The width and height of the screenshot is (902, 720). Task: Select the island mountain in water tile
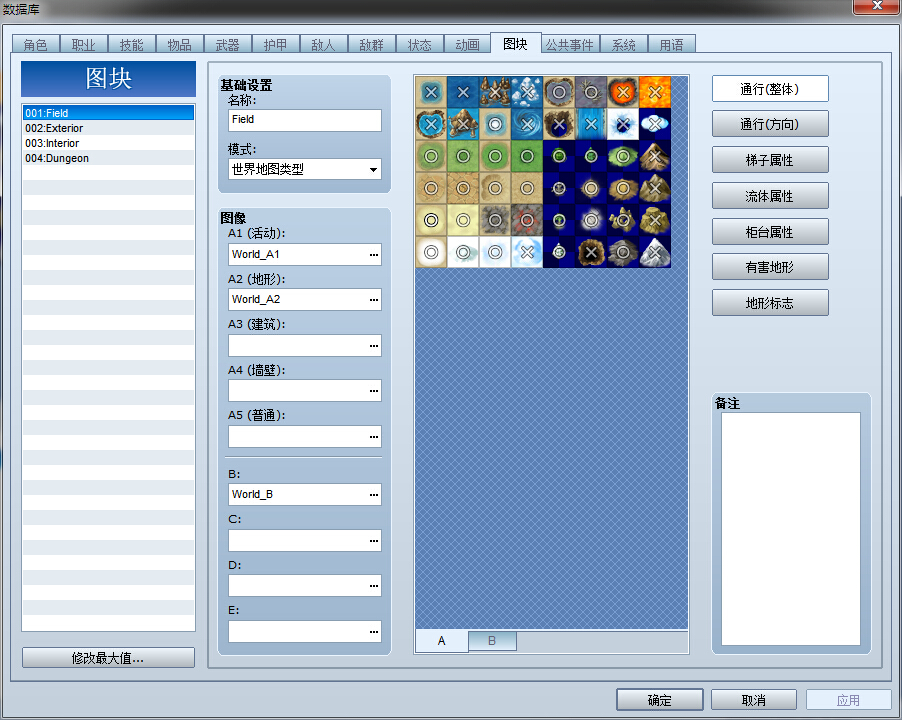463,124
